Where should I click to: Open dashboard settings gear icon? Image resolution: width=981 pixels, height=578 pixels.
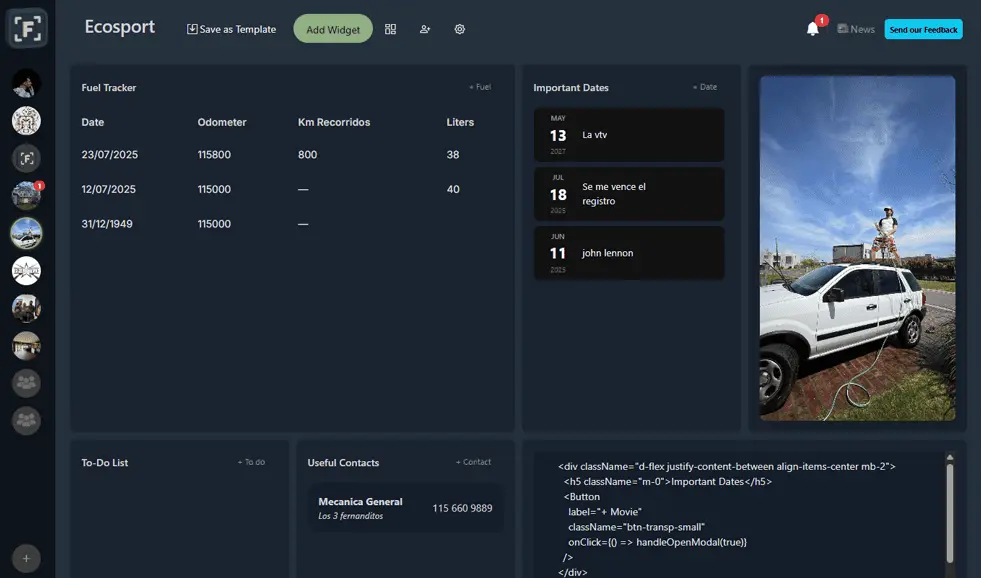tap(460, 29)
